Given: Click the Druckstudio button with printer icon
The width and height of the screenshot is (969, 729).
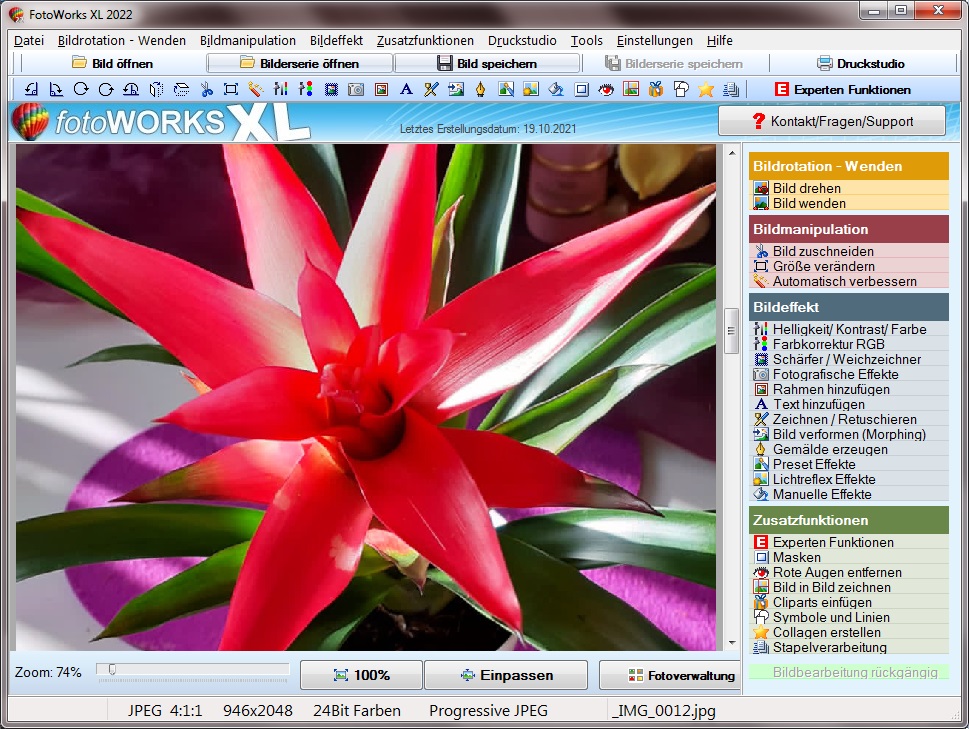Looking at the screenshot, I should [x=861, y=63].
